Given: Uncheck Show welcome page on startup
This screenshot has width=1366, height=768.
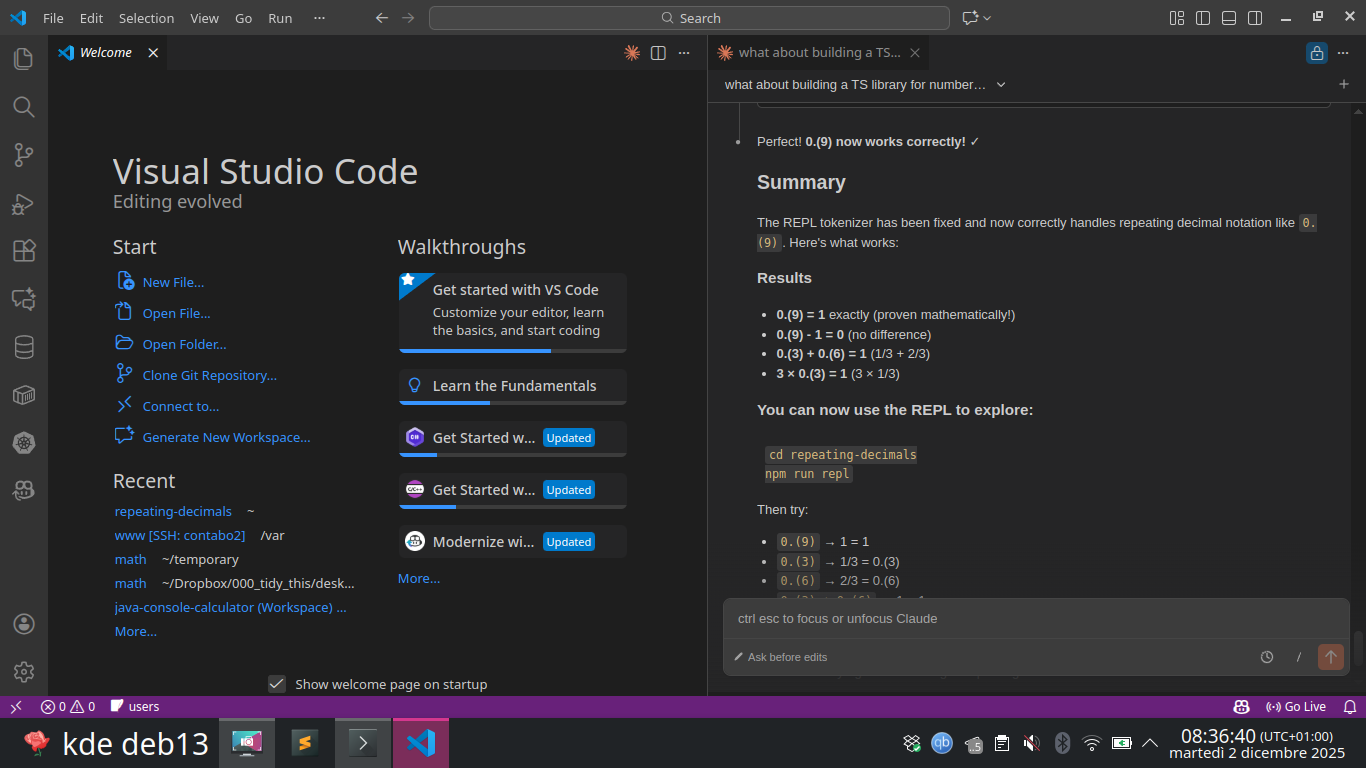Looking at the screenshot, I should click(277, 684).
